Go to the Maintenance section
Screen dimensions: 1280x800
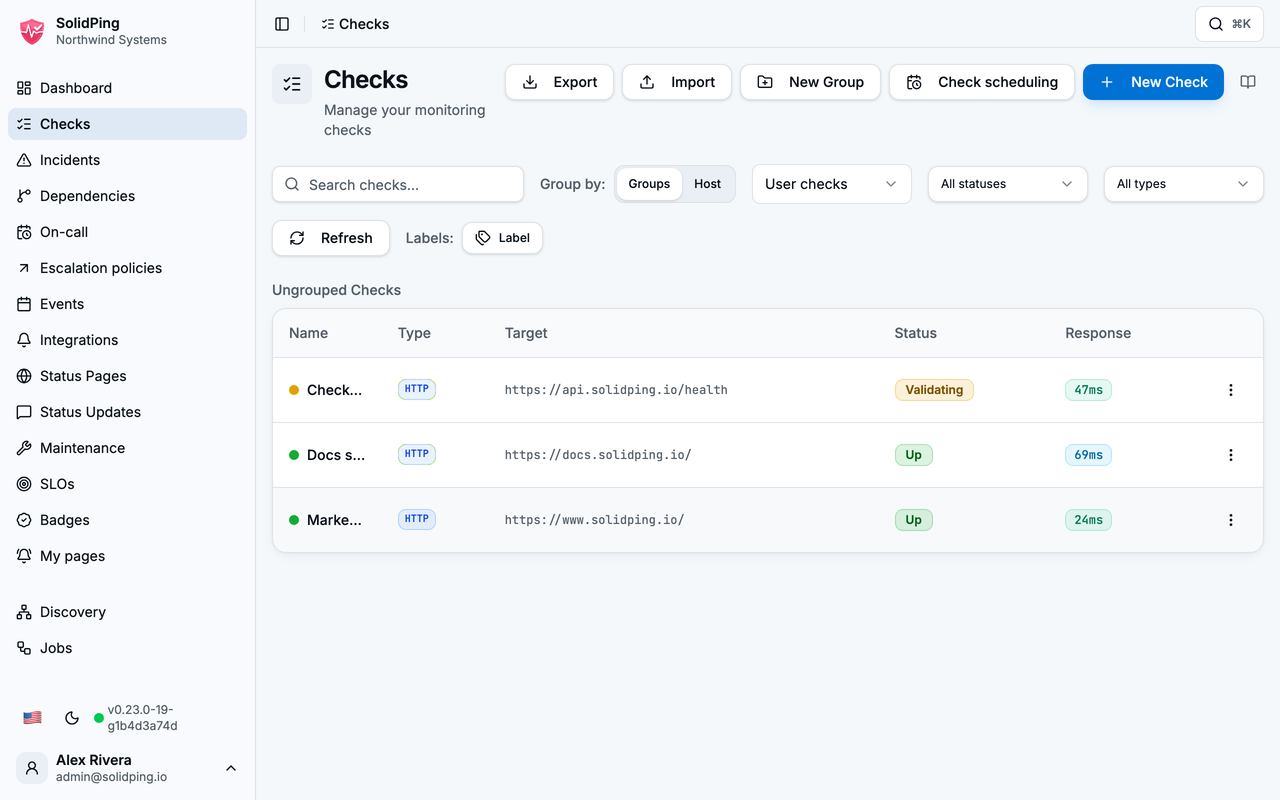[128, 448]
